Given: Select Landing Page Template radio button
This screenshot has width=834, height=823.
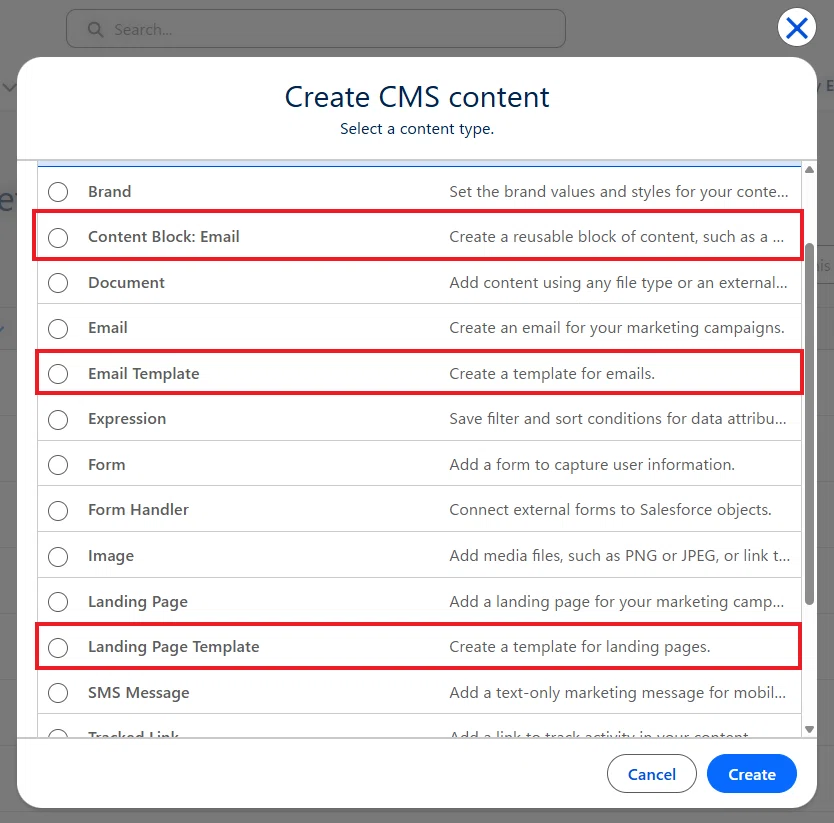Looking at the screenshot, I should tap(58, 647).
